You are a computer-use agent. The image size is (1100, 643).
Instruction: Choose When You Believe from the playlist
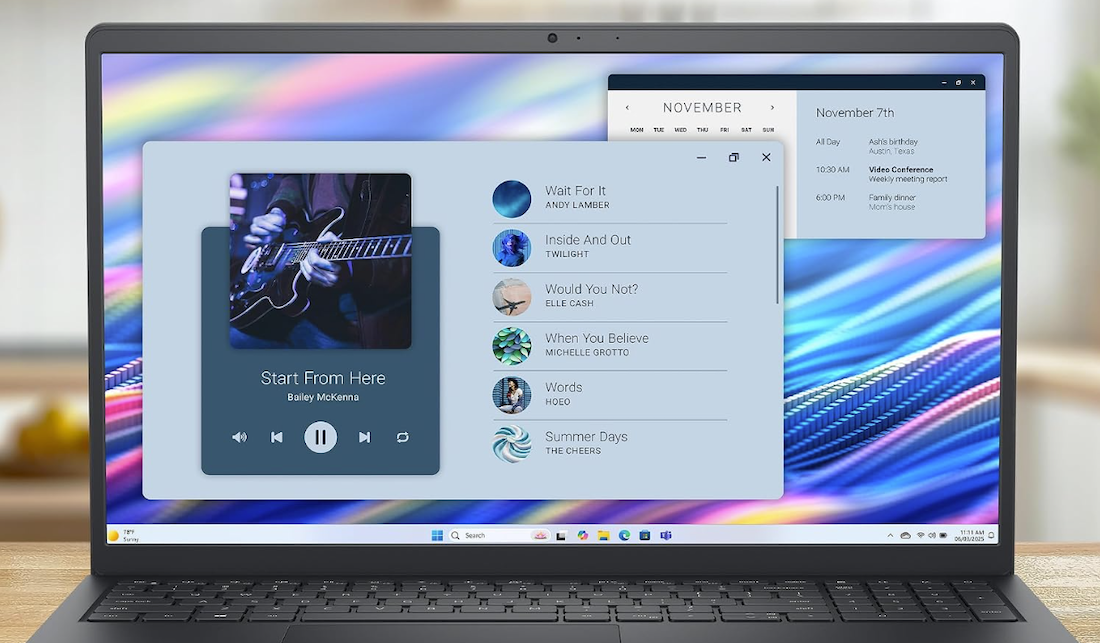click(609, 346)
